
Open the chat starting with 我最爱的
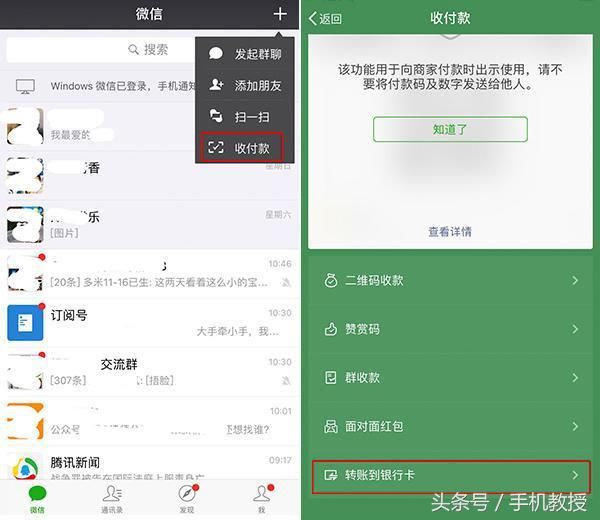pyautogui.click(x=98, y=126)
